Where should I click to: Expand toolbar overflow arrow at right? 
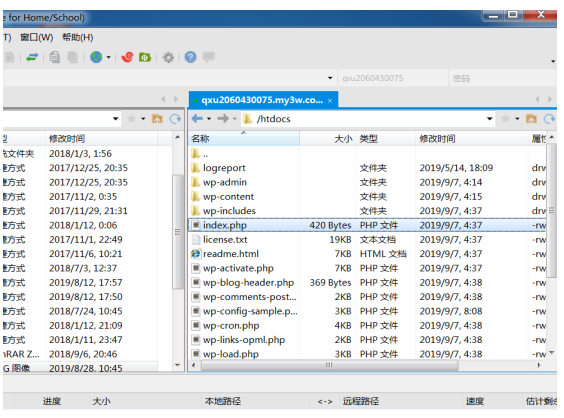tap(553, 62)
